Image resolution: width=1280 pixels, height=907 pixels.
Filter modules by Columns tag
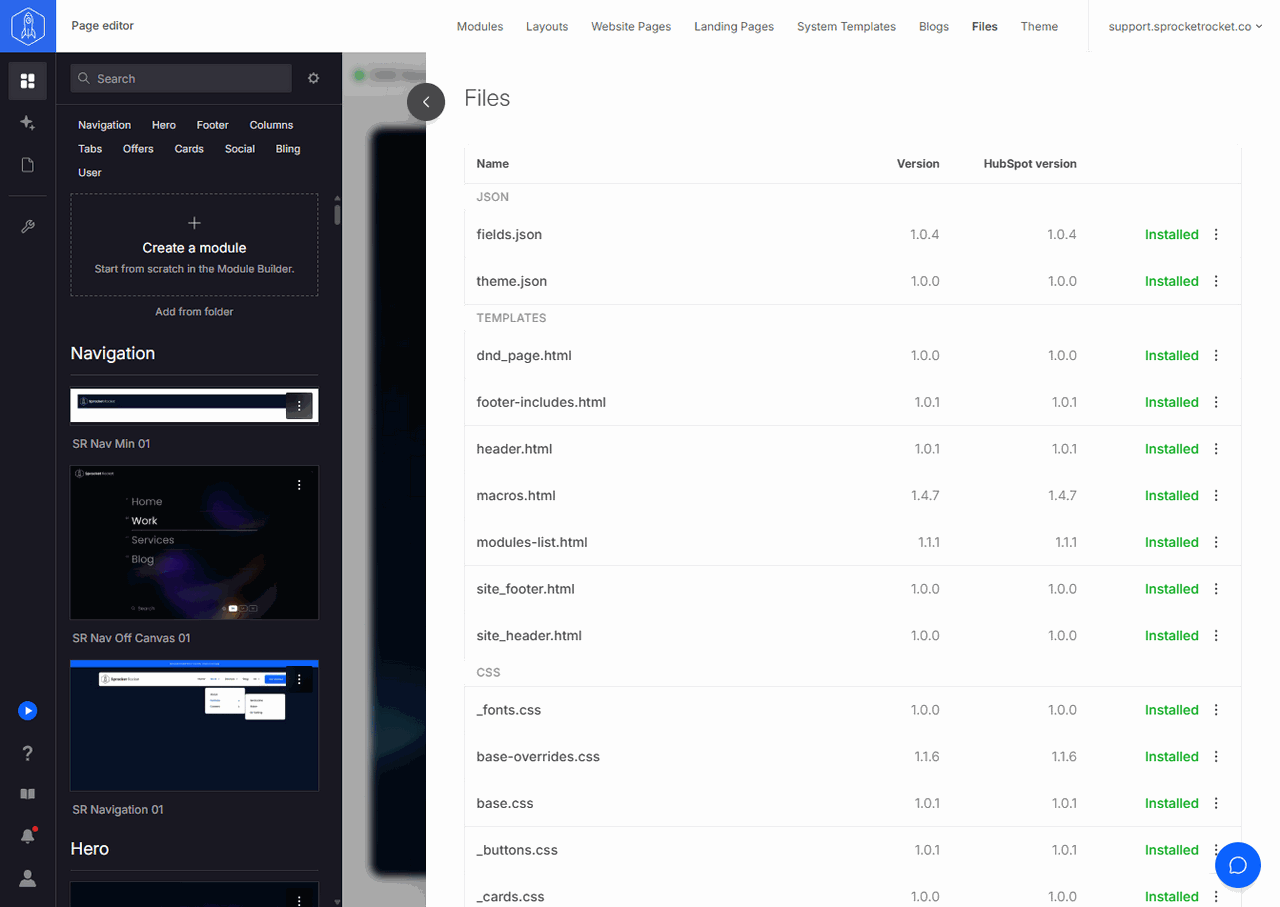click(271, 125)
